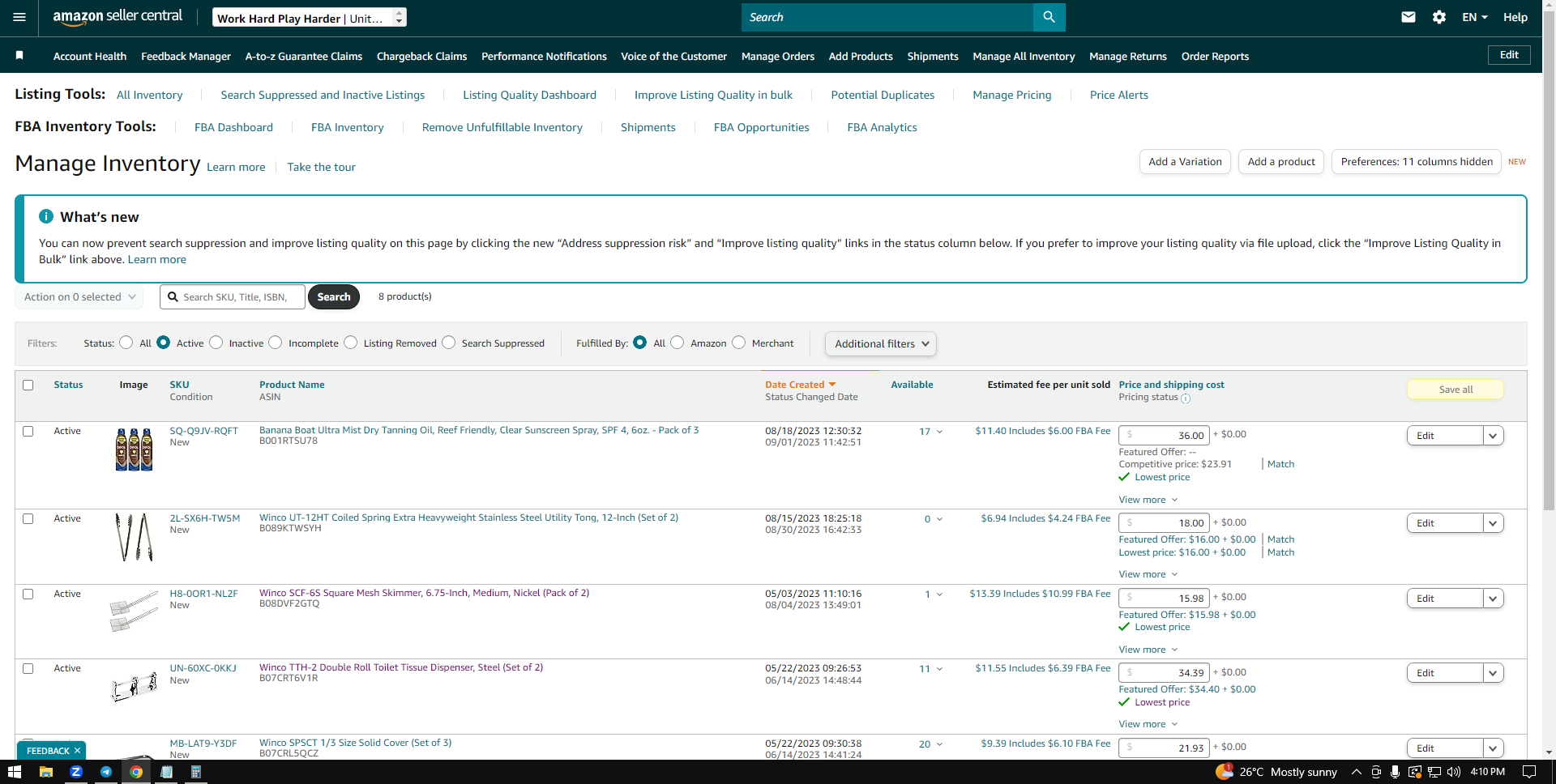The image size is (1556, 784).
Task: Click the Save all button
Action: 1456,390
